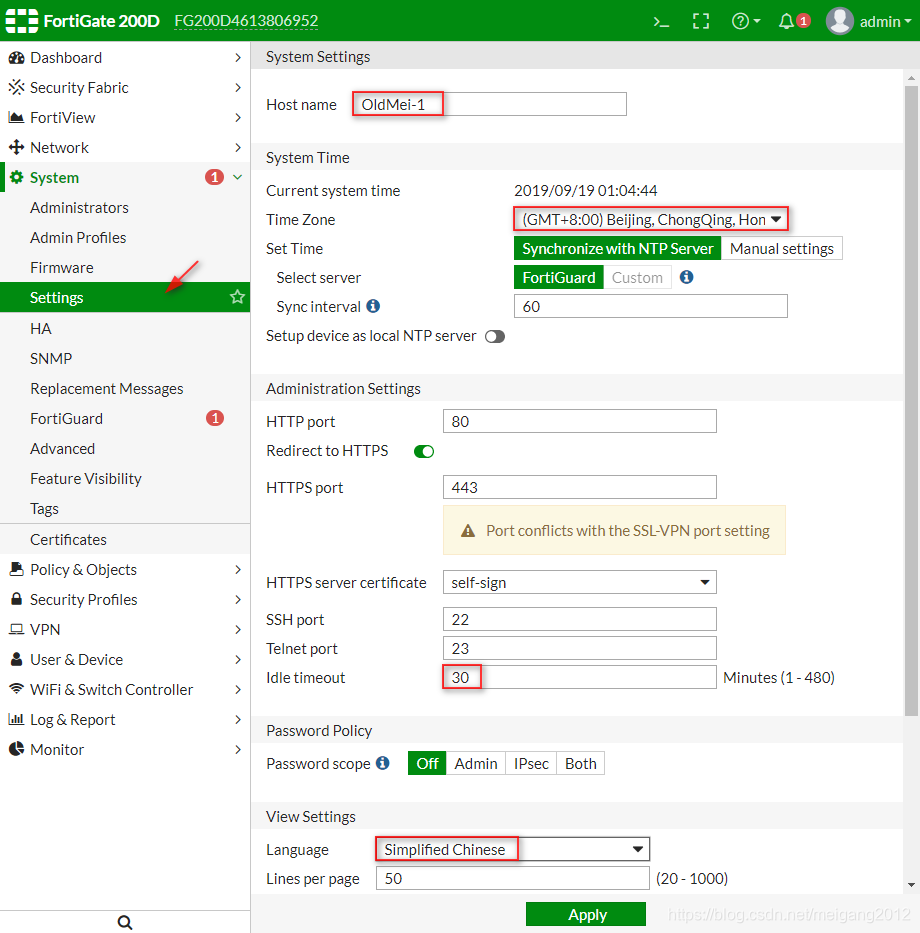Set password scope to Both

(x=580, y=763)
